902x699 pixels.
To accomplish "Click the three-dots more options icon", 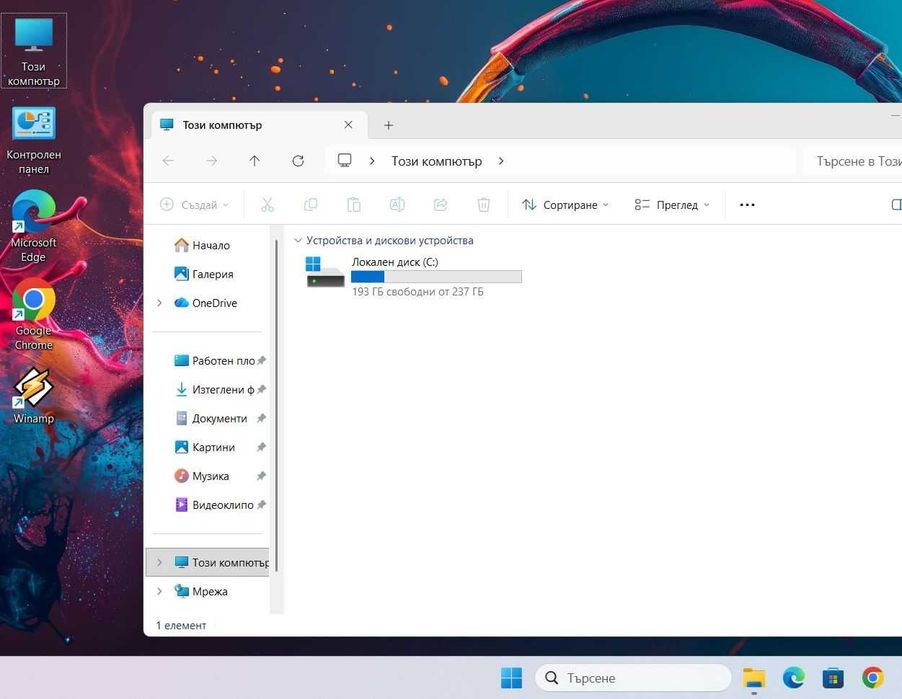I will pyautogui.click(x=747, y=205).
